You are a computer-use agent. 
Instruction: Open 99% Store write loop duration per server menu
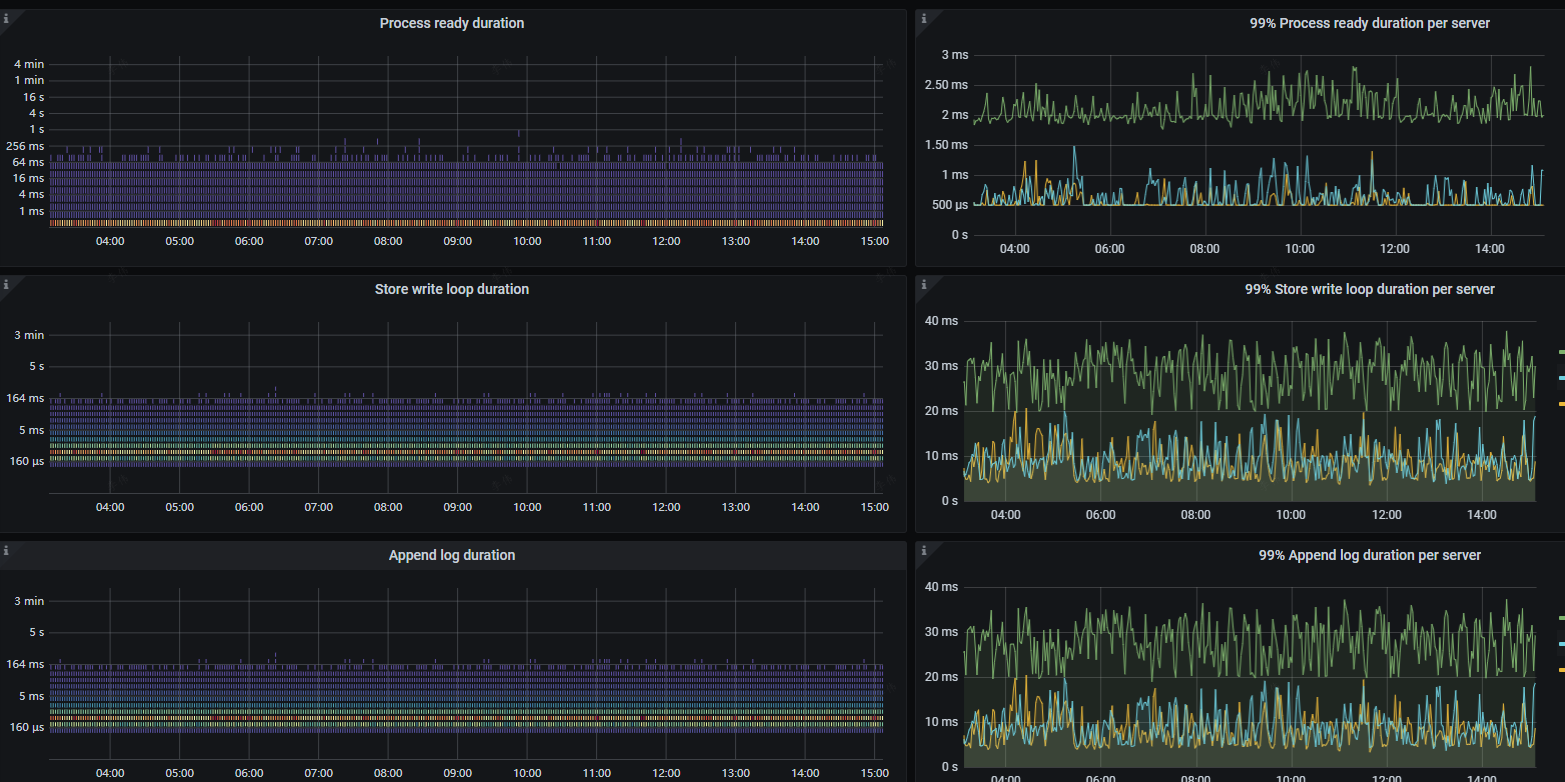[1369, 289]
